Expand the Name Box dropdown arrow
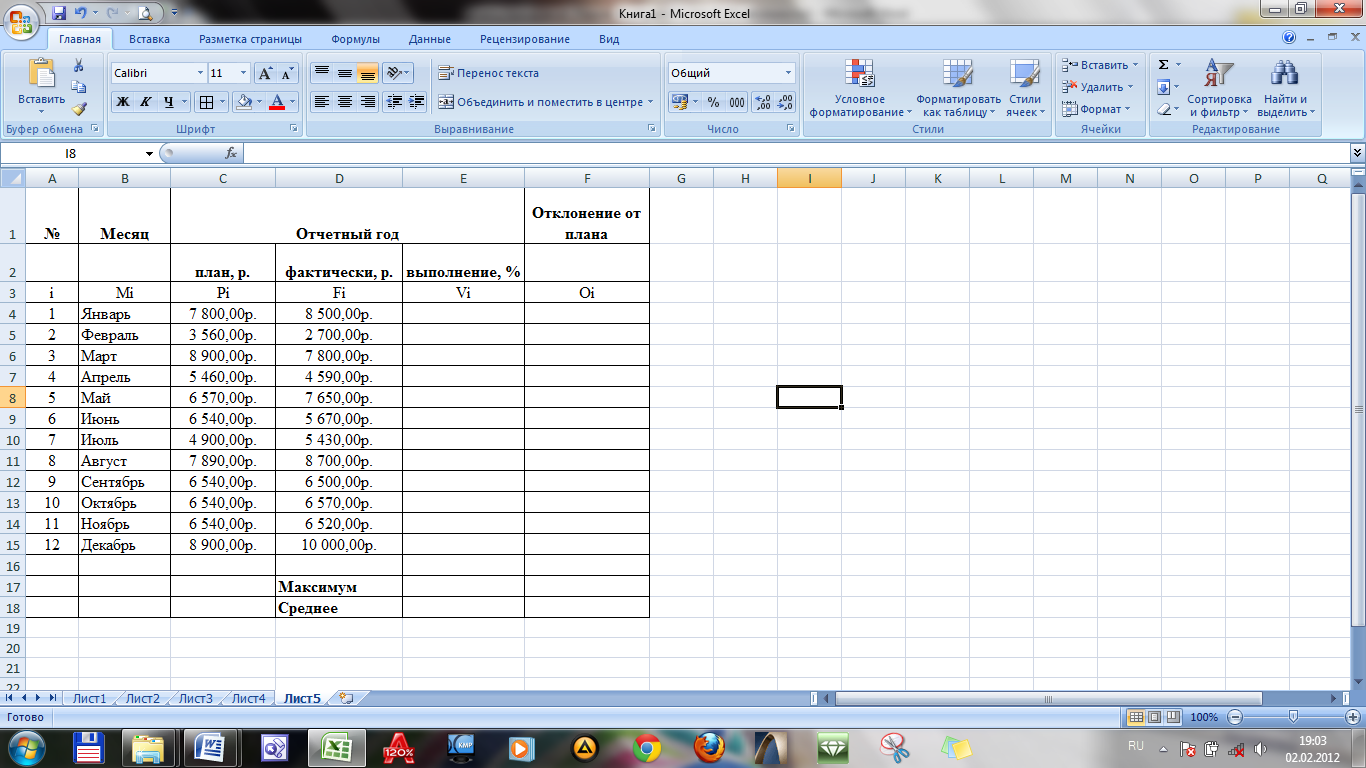 (x=149, y=153)
